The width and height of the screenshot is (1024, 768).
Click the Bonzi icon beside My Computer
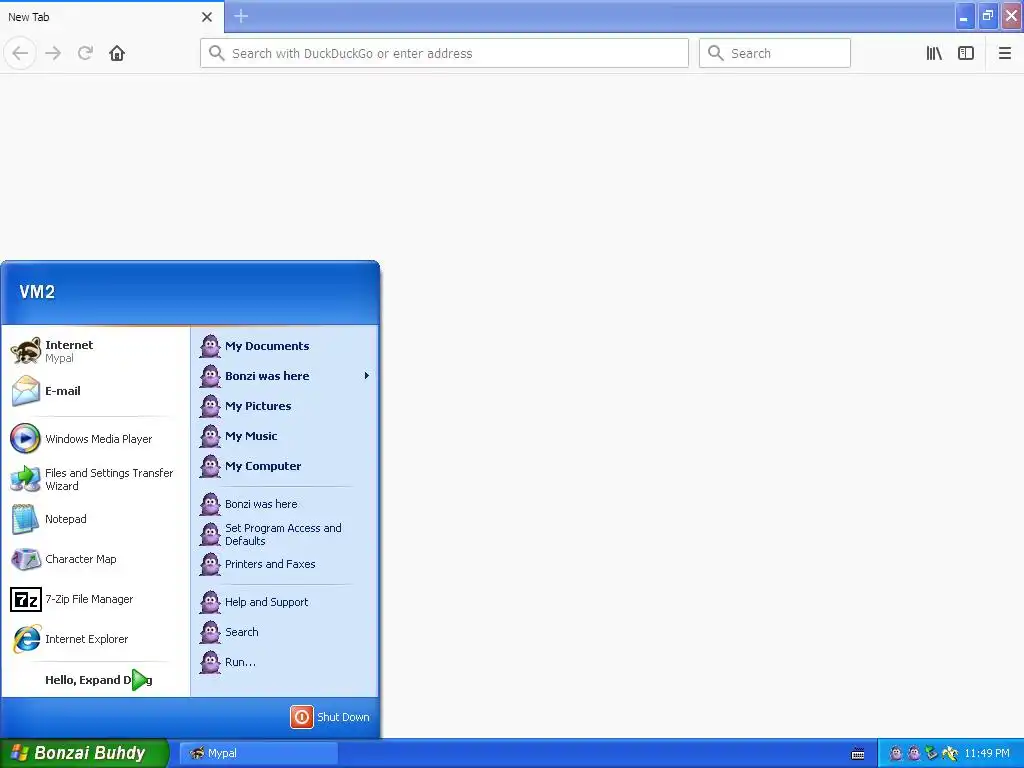click(x=210, y=466)
